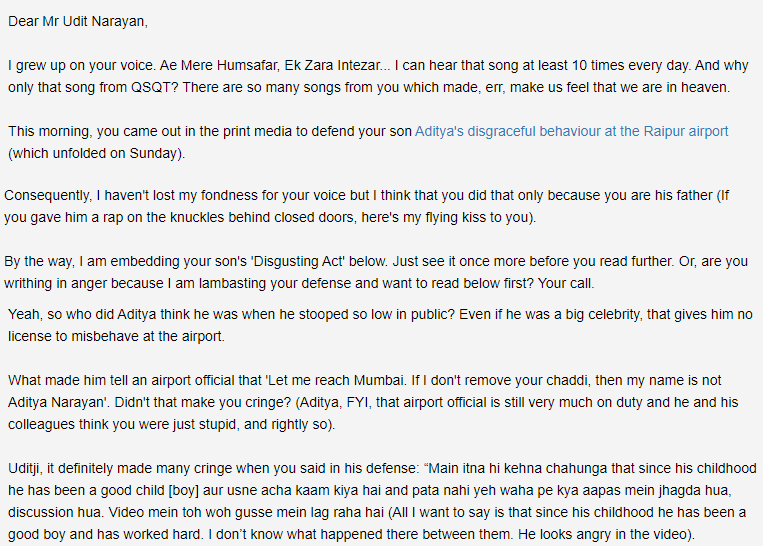Click the text '(which unfolded on Sunday)'
This screenshot has height=546, width=763.
point(96,153)
